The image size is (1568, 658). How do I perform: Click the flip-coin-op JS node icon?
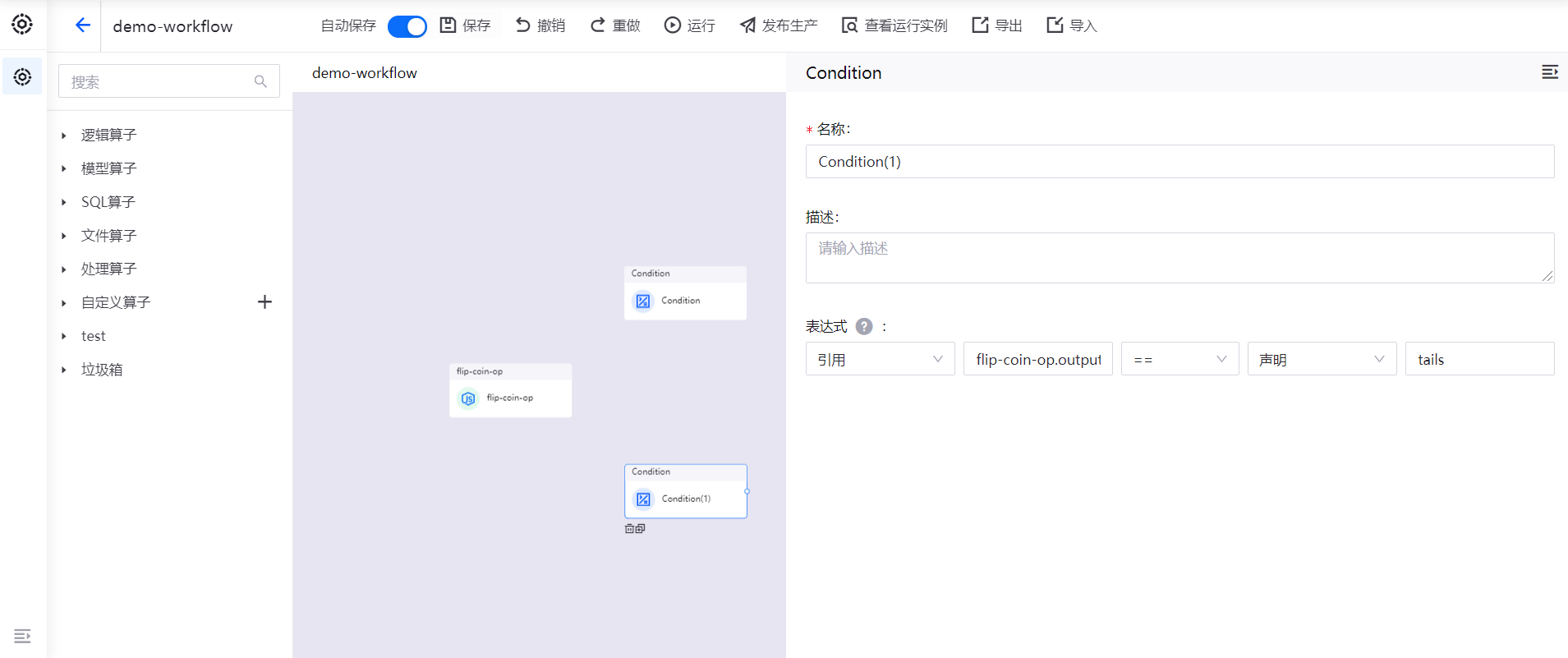tap(468, 398)
